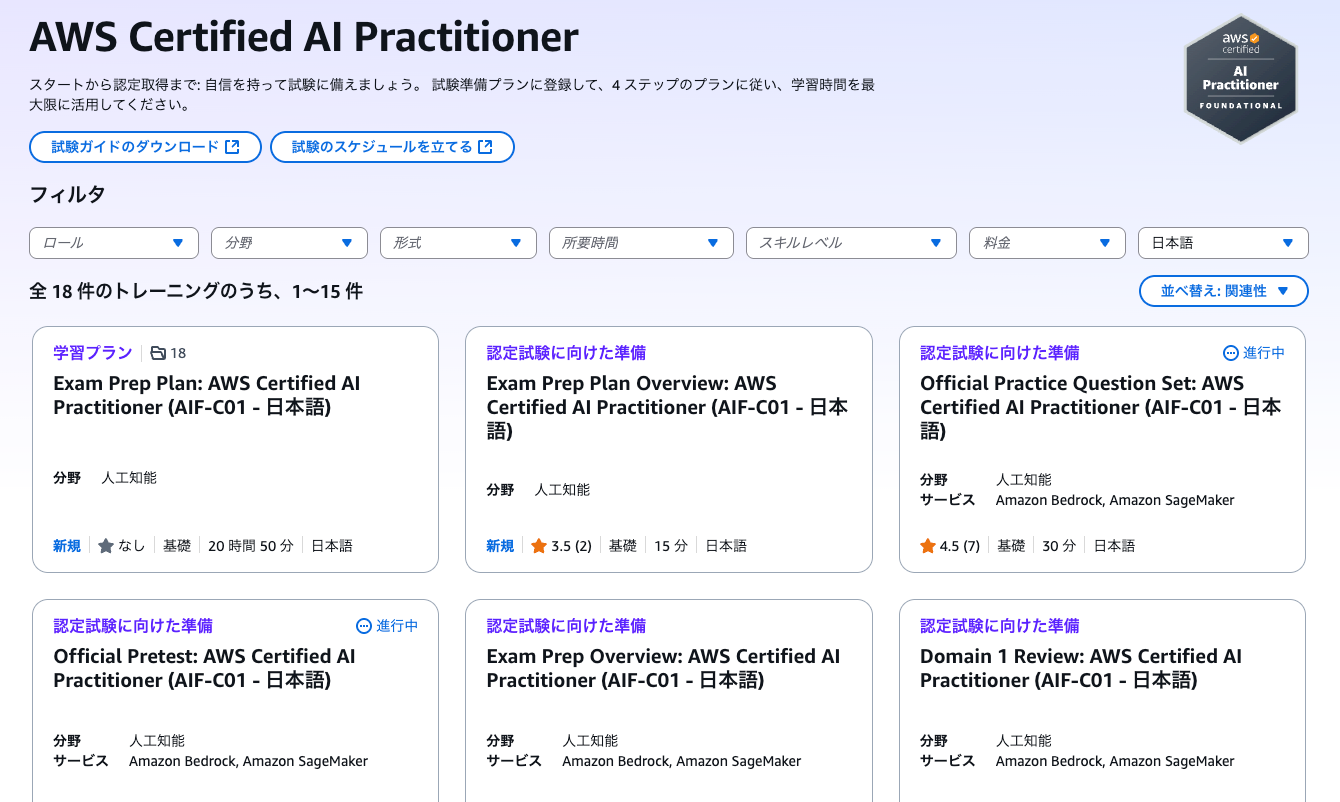Click external-link icon on 試験ガイドのダウンロード button
This screenshot has width=1340, height=802.
tap(232, 147)
